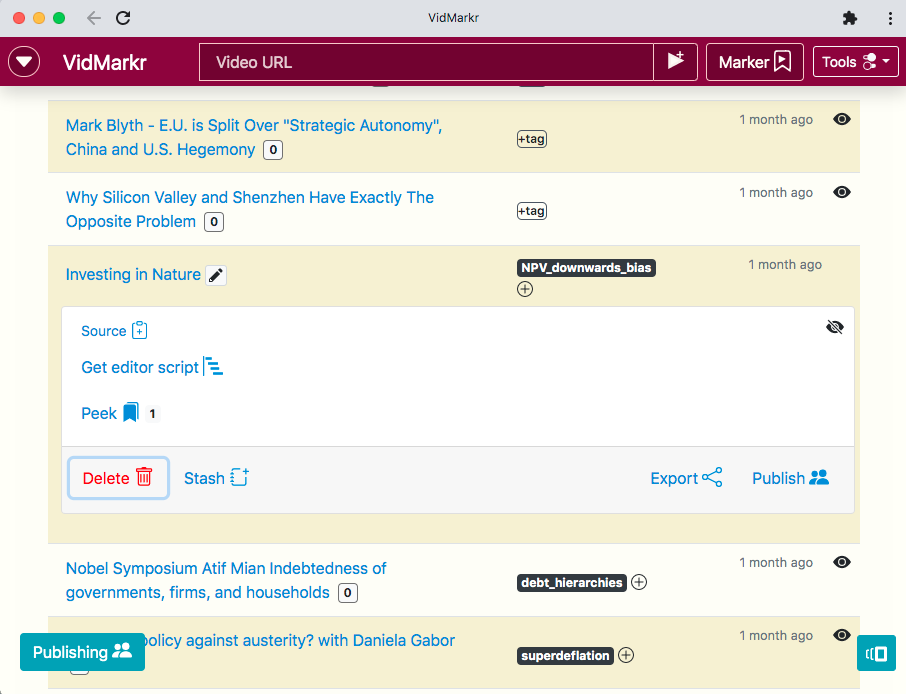The height and width of the screenshot is (694, 906).
Task: Open the Tools dropdown
Action: coord(856,62)
